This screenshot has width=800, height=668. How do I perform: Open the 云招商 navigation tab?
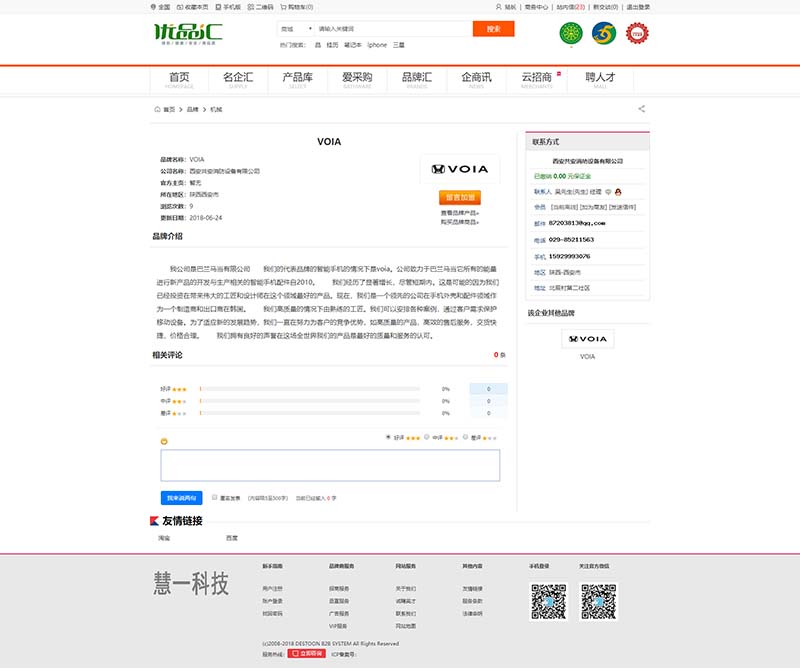click(537, 80)
